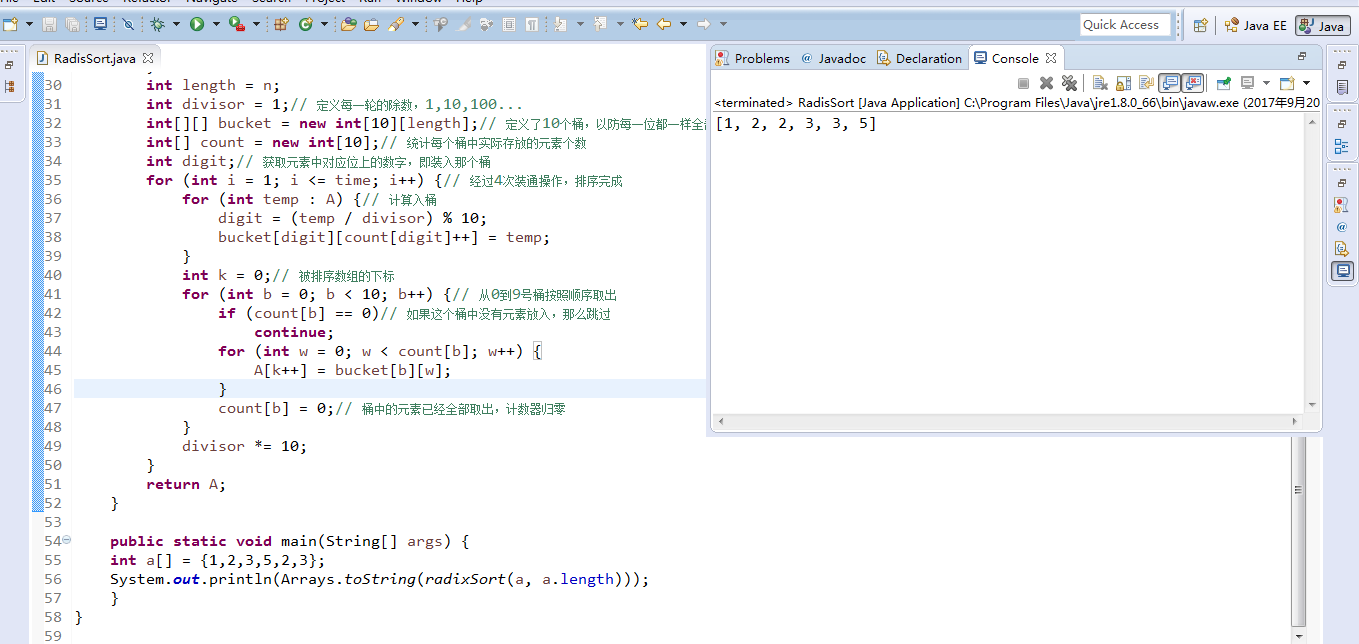Switch to the Java perspective
The width and height of the screenshot is (1359, 644).
pos(1322,25)
